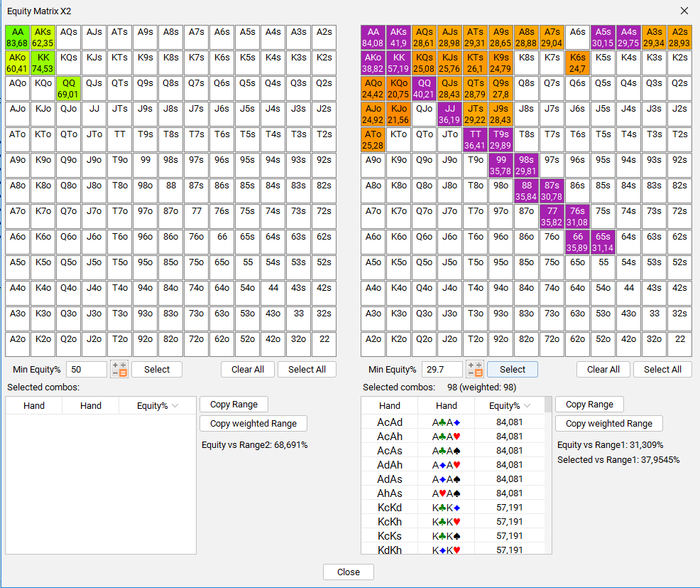Click the Close button at the bottom
This screenshot has height=588, width=700.
[348, 572]
